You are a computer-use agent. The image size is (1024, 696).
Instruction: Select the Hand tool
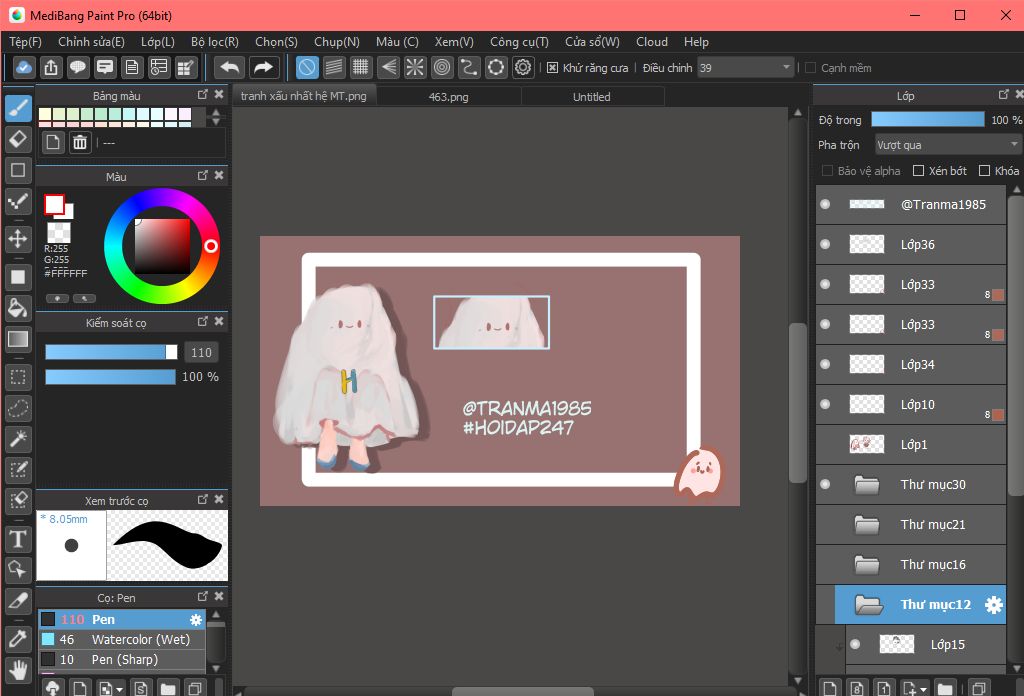18,670
